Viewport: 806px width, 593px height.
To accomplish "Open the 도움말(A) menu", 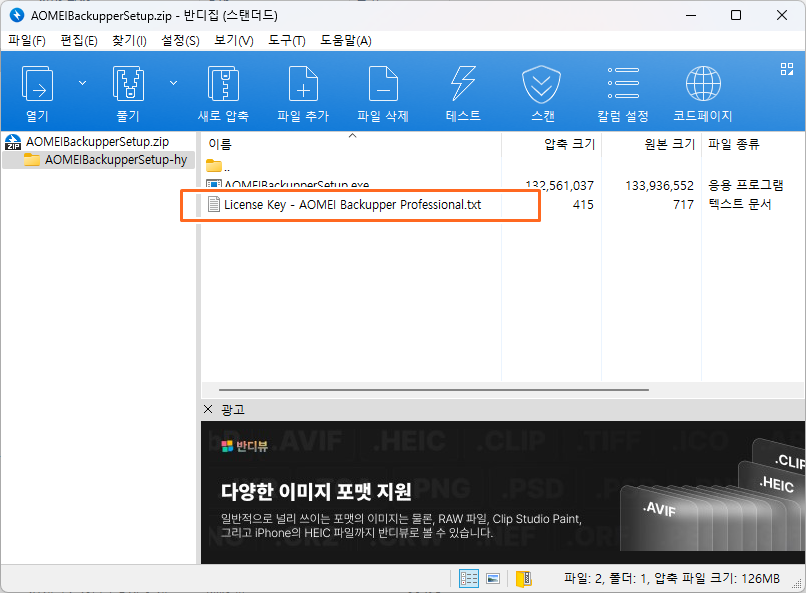I will (346, 41).
